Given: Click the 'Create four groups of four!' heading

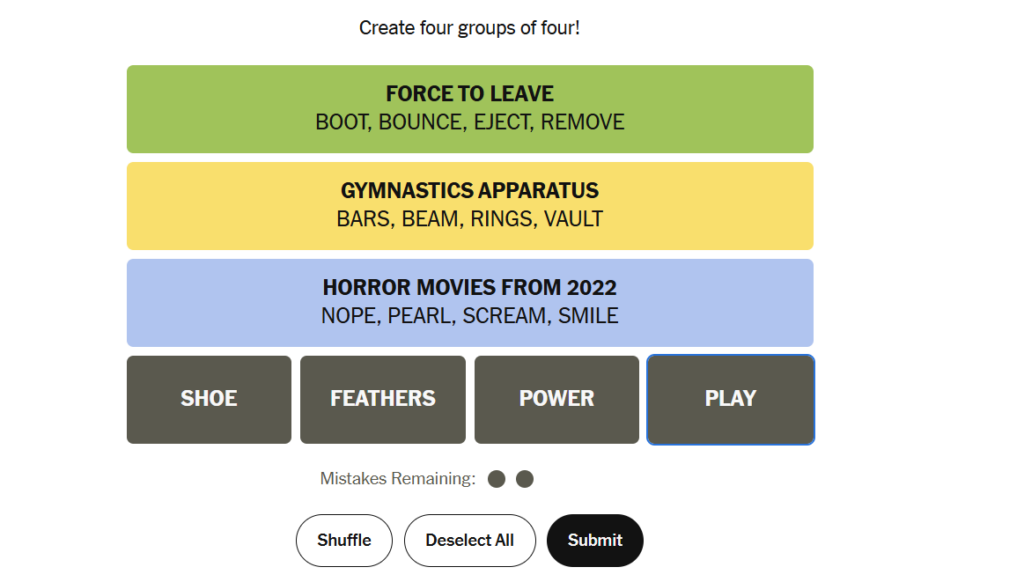Looking at the screenshot, I should click(x=470, y=28).
